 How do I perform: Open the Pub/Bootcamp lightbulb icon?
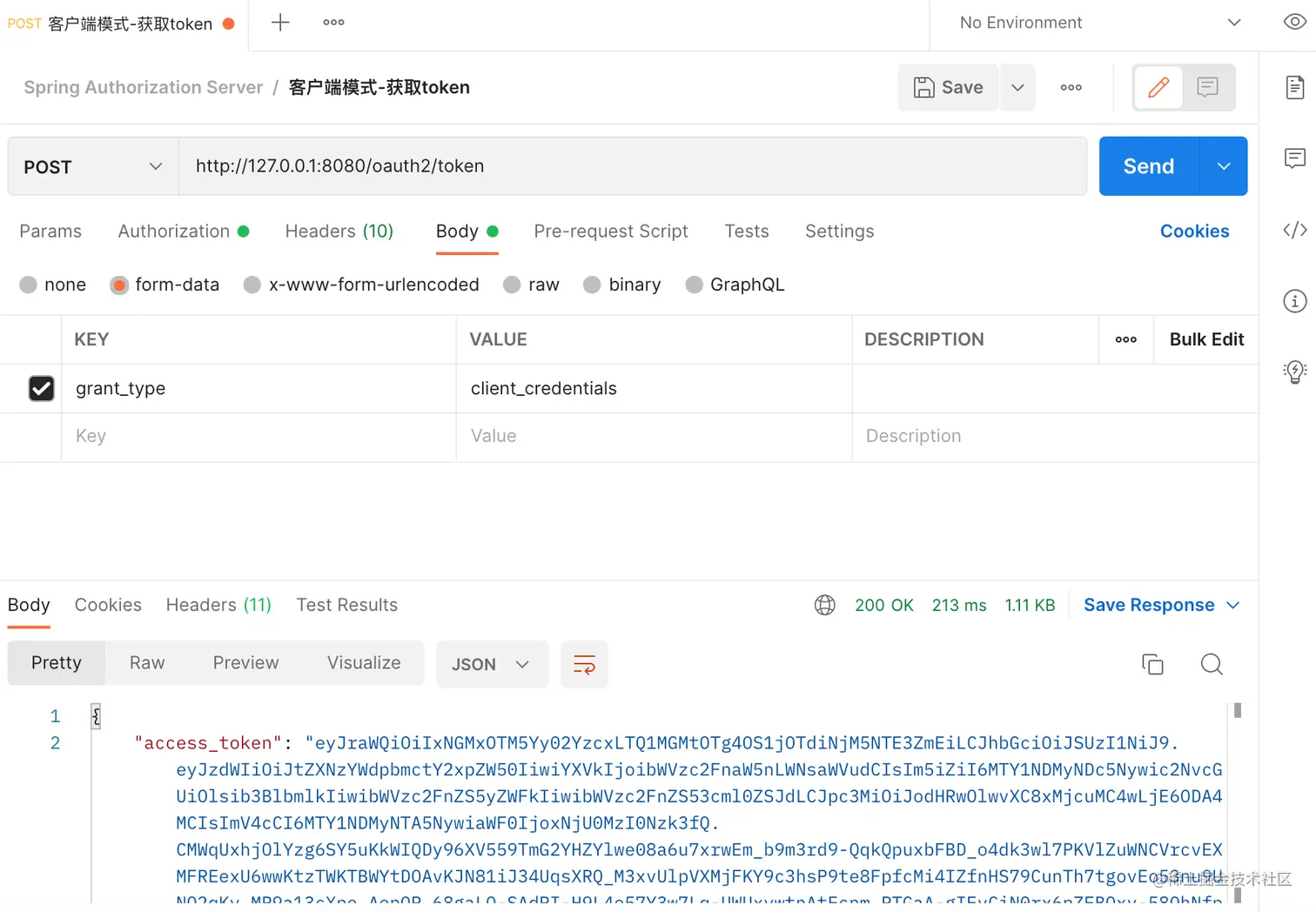point(1294,372)
